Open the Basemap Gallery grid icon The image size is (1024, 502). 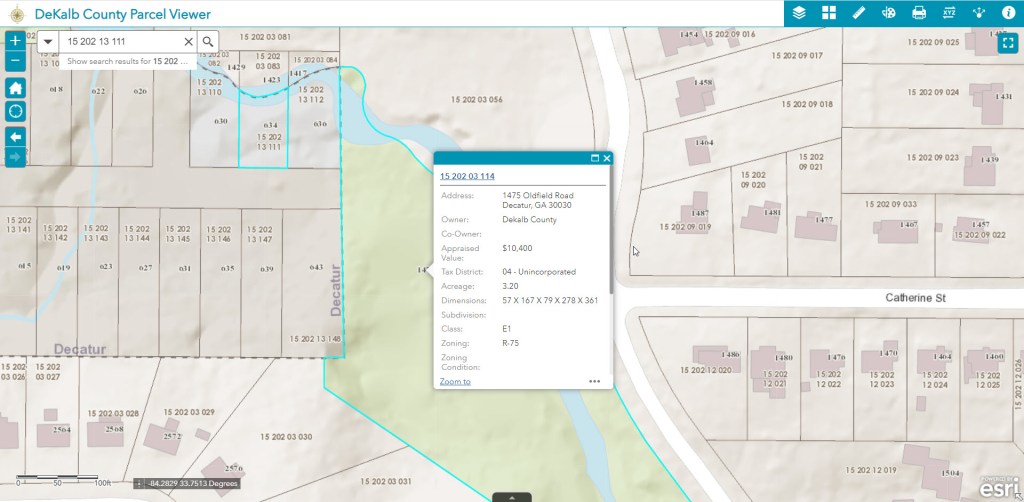click(829, 13)
